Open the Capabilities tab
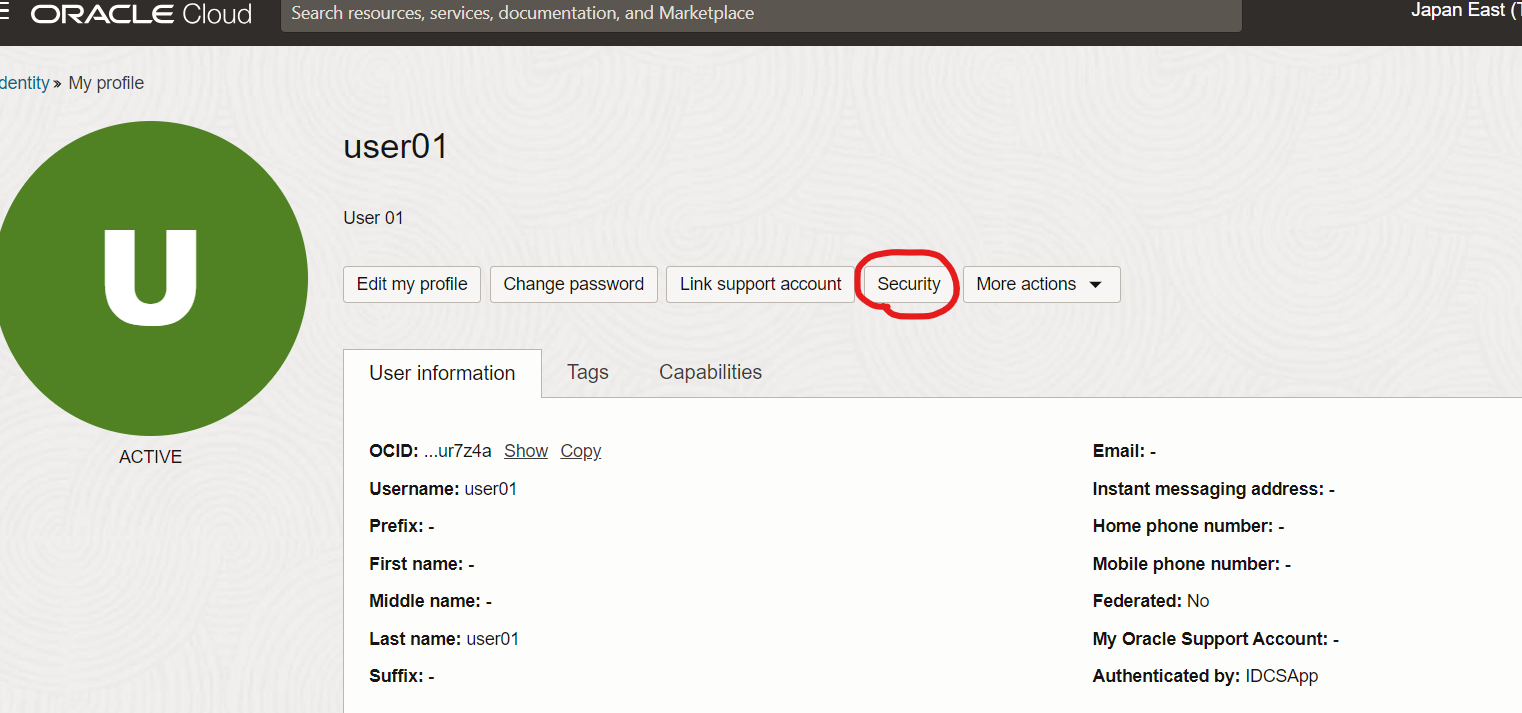The height and width of the screenshot is (713, 1522). point(710,372)
